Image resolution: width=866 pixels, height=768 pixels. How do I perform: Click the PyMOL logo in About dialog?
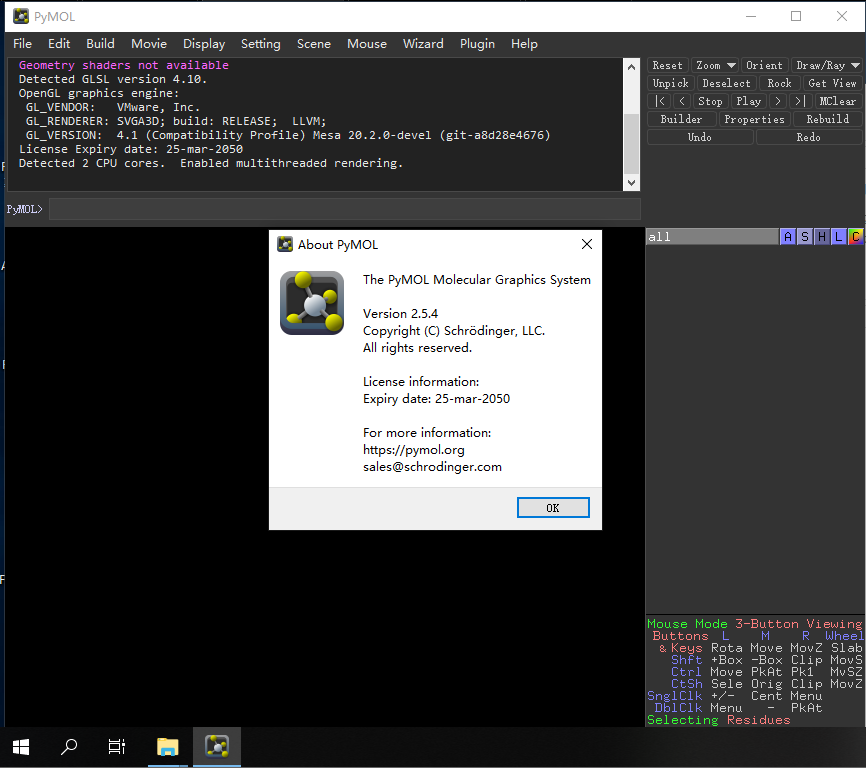tap(312, 303)
